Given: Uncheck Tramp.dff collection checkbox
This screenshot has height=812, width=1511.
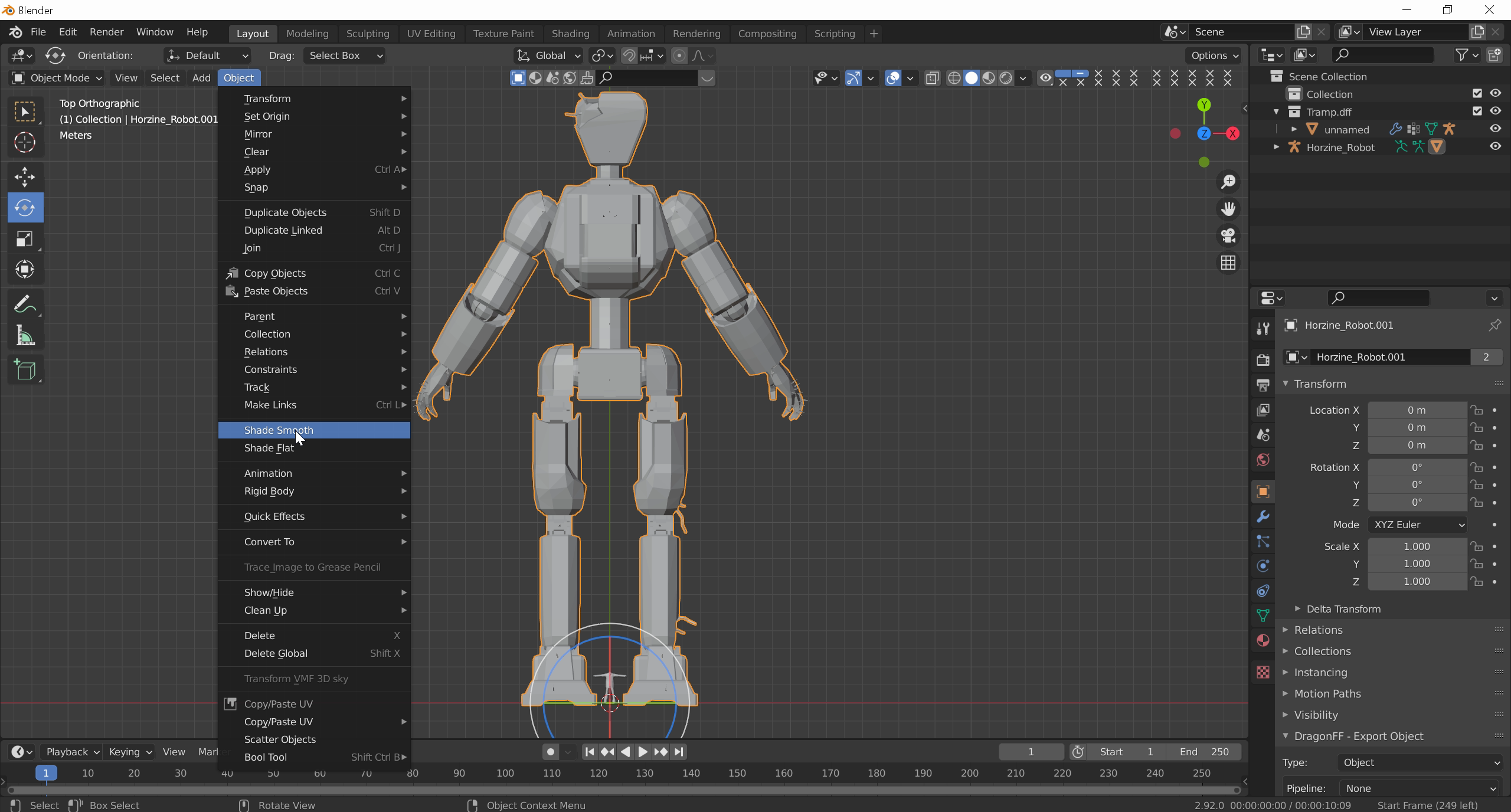Looking at the screenshot, I should tap(1477, 111).
